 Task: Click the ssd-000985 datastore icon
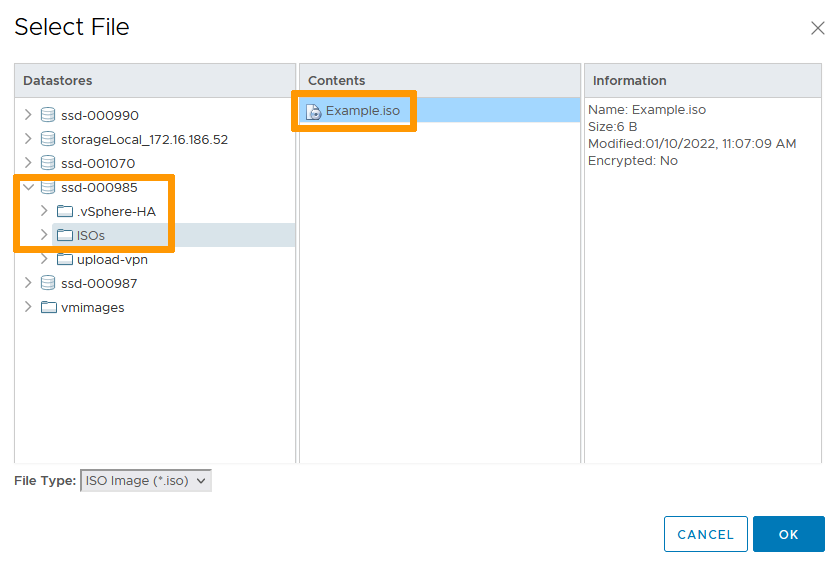click(x=48, y=187)
